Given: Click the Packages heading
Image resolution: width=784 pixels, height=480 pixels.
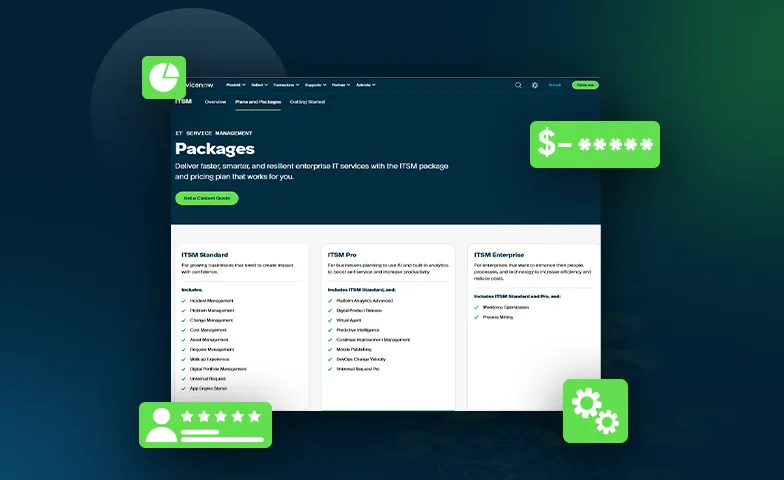Looking at the screenshot, I should click(215, 148).
